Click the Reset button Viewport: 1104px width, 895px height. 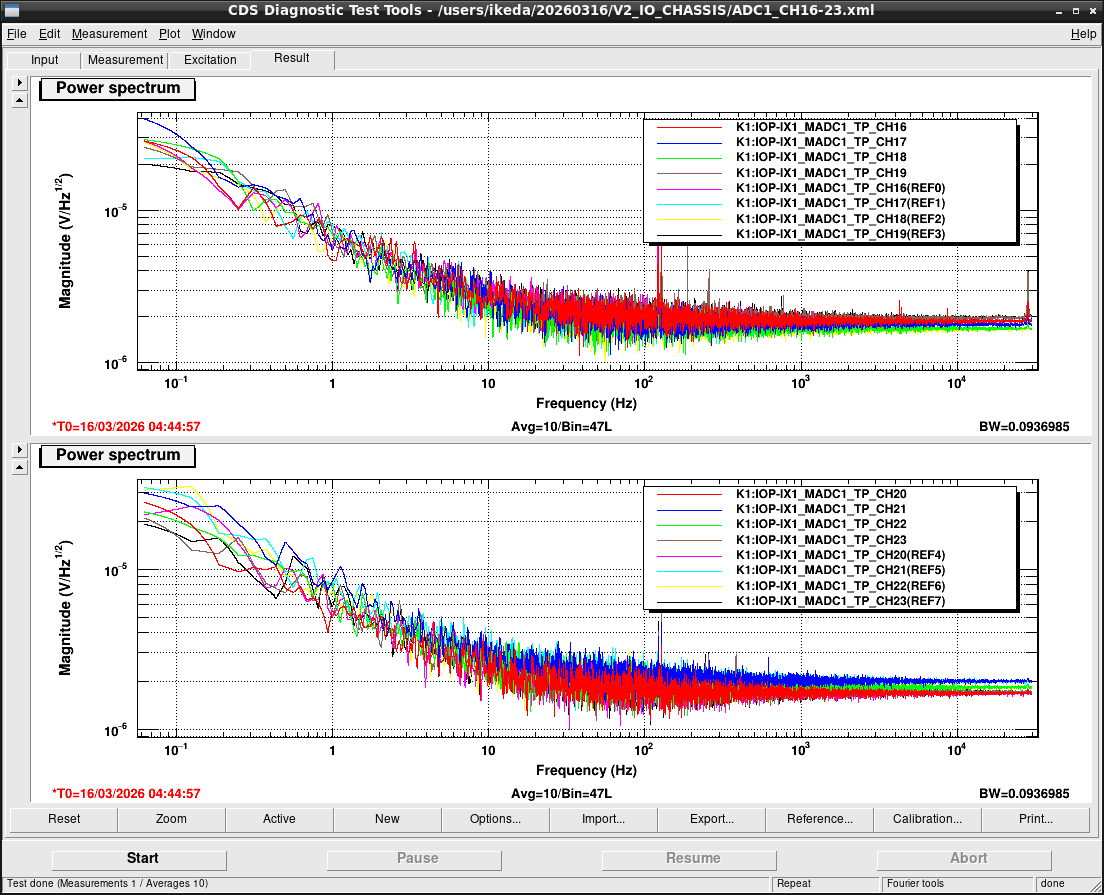(64, 819)
